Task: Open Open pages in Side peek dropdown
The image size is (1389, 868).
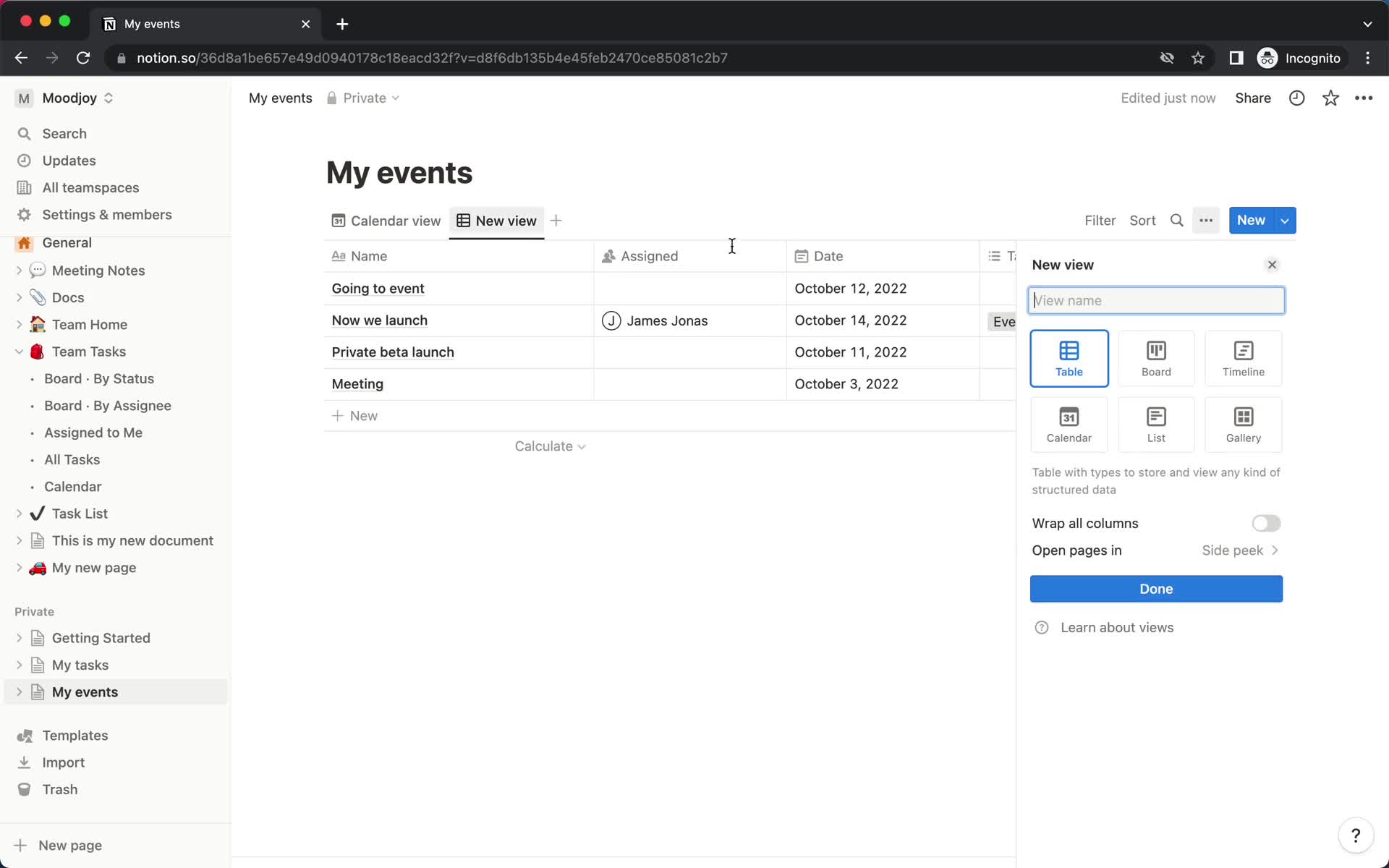Action: [1240, 550]
